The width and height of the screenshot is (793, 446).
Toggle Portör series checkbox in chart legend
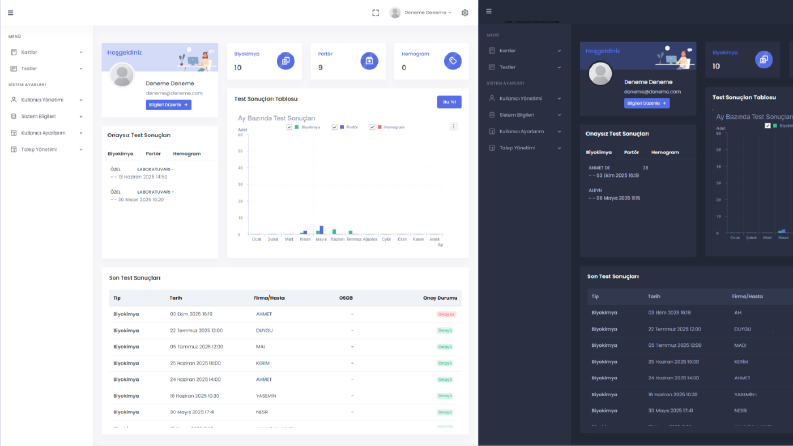click(334, 127)
